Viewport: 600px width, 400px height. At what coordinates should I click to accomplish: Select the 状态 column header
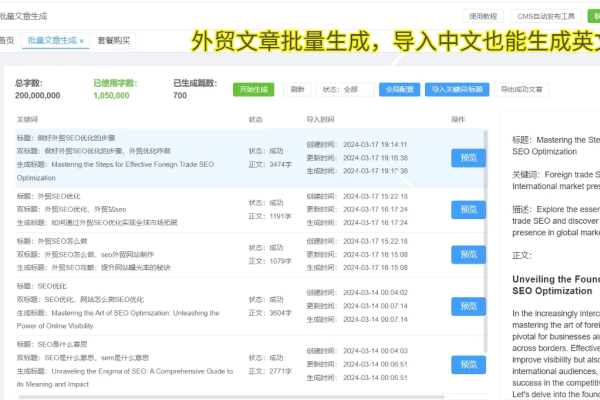(256, 119)
